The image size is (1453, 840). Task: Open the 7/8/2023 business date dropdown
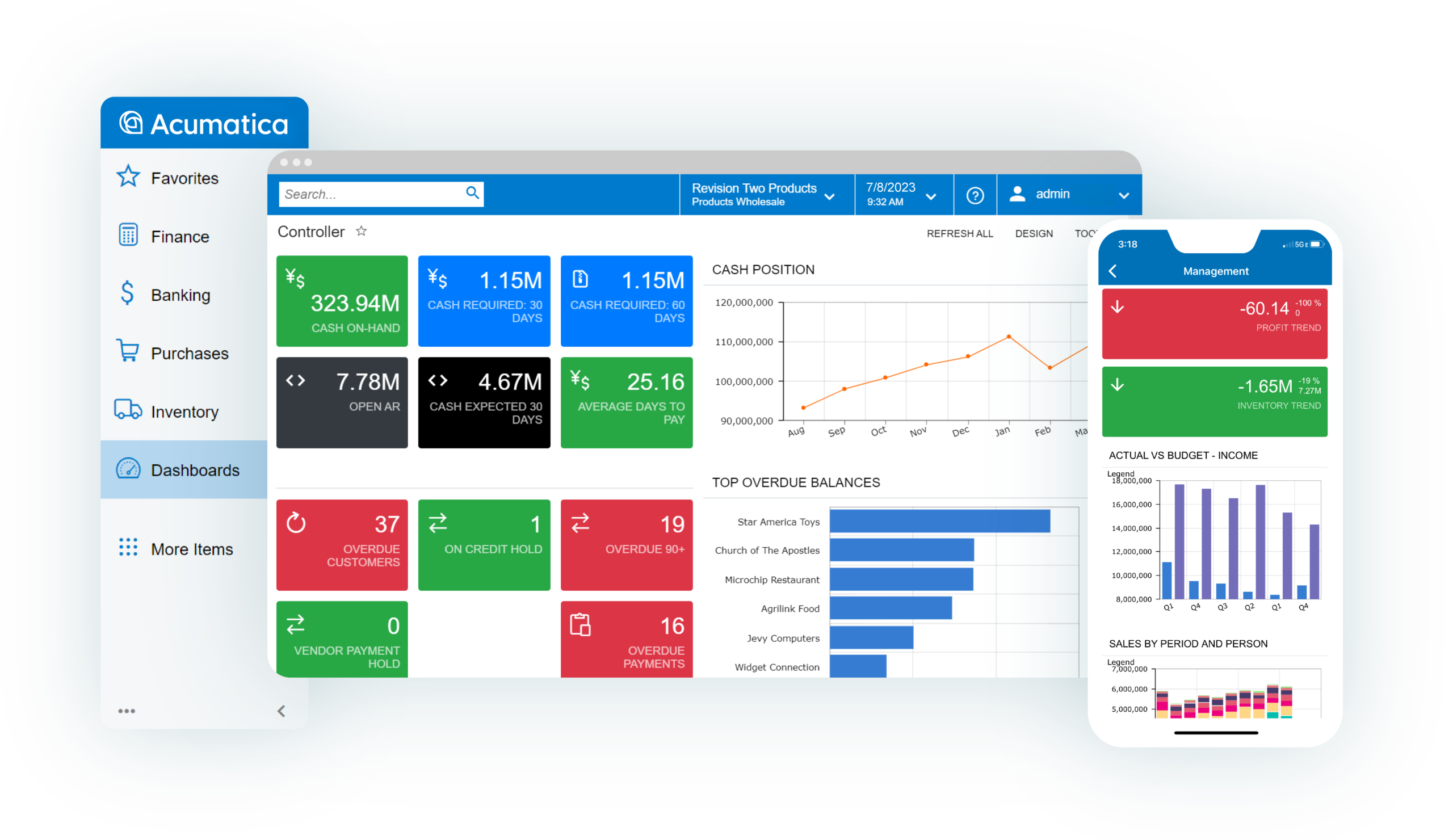tap(931, 197)
